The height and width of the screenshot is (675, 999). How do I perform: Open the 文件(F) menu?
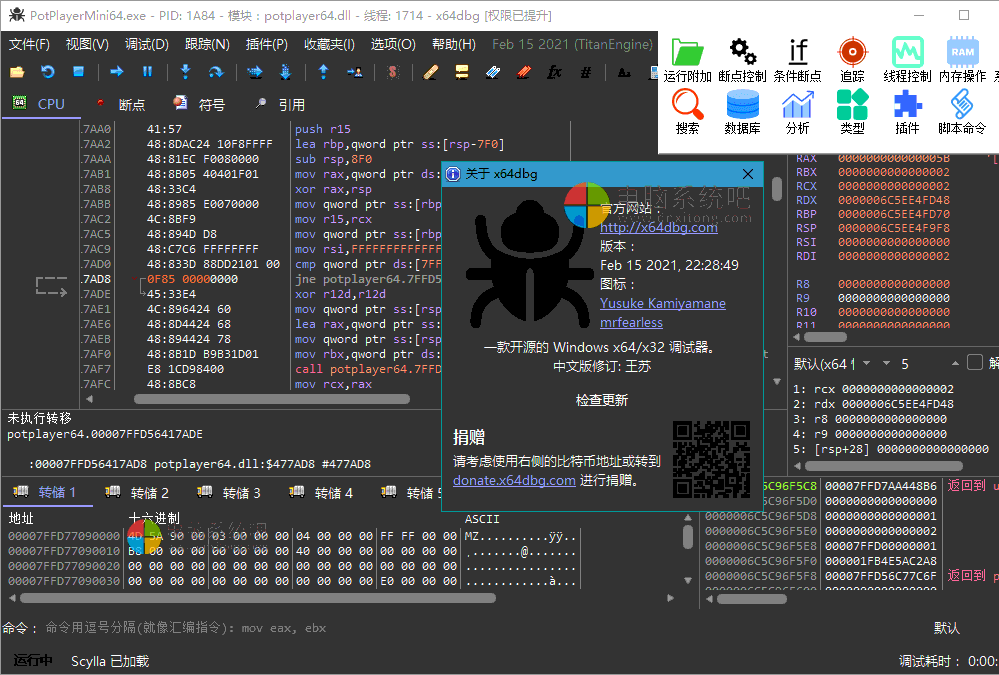coord(29,44)
